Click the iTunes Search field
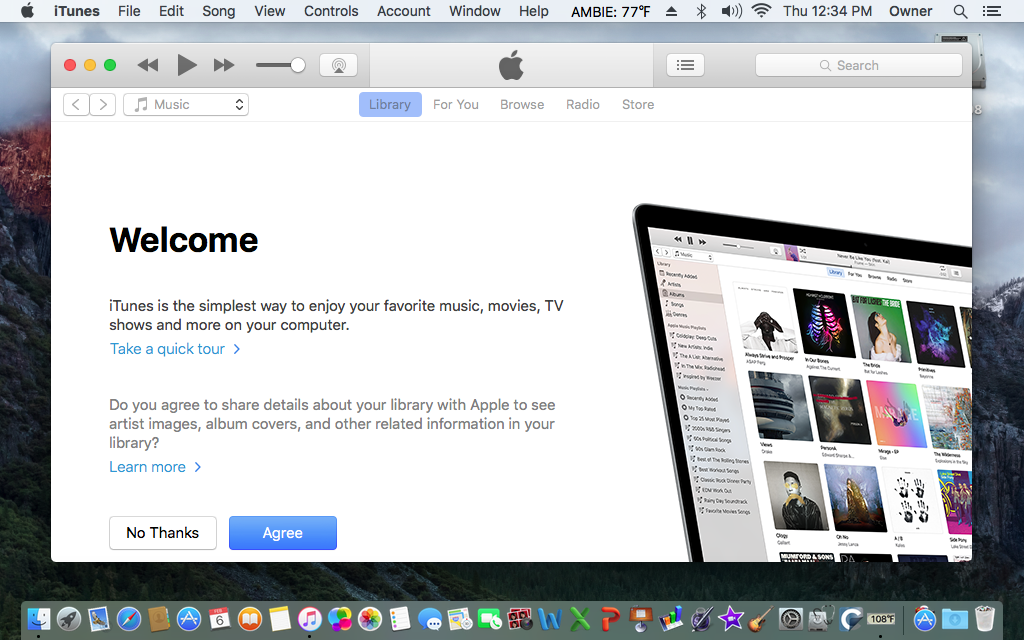Viewport: 1024px width, 640px height. [859, 65]
